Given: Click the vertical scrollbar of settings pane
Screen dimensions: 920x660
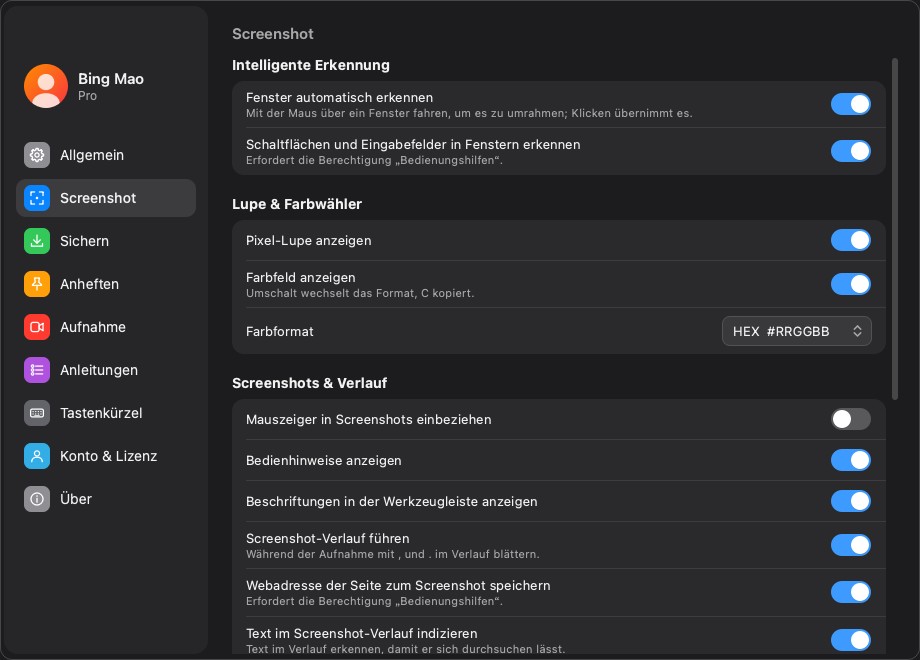Looking at the screenshot, I should point(895,229).
